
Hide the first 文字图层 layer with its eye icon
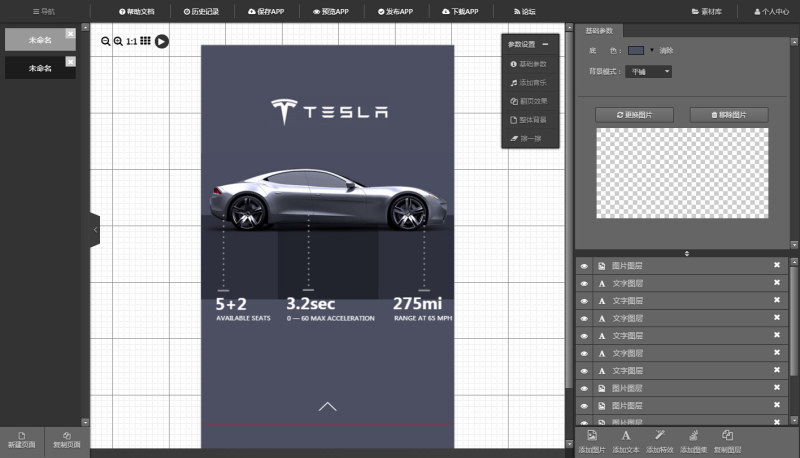click(584, 284)
